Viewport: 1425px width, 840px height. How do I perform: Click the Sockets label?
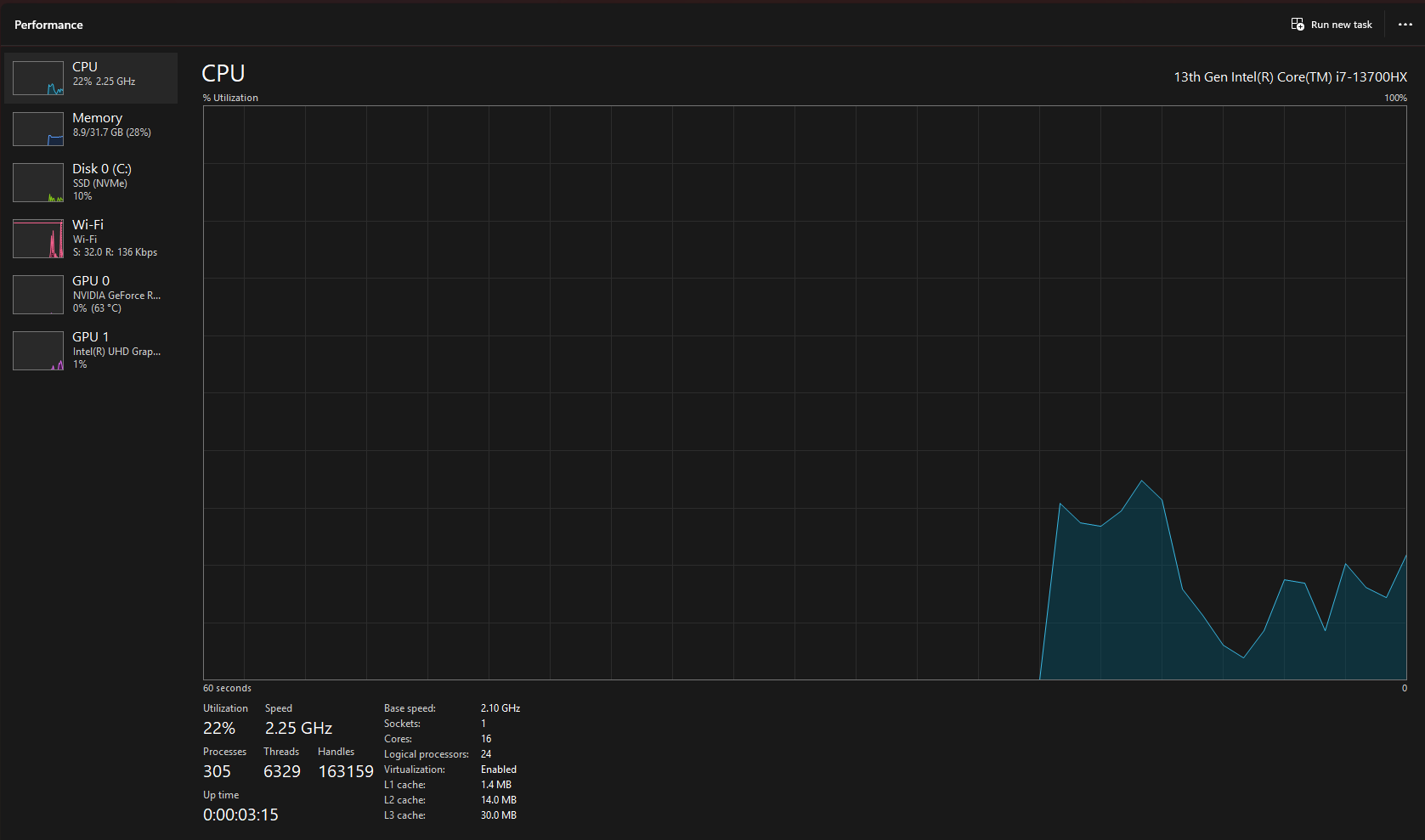pos(403,724)
